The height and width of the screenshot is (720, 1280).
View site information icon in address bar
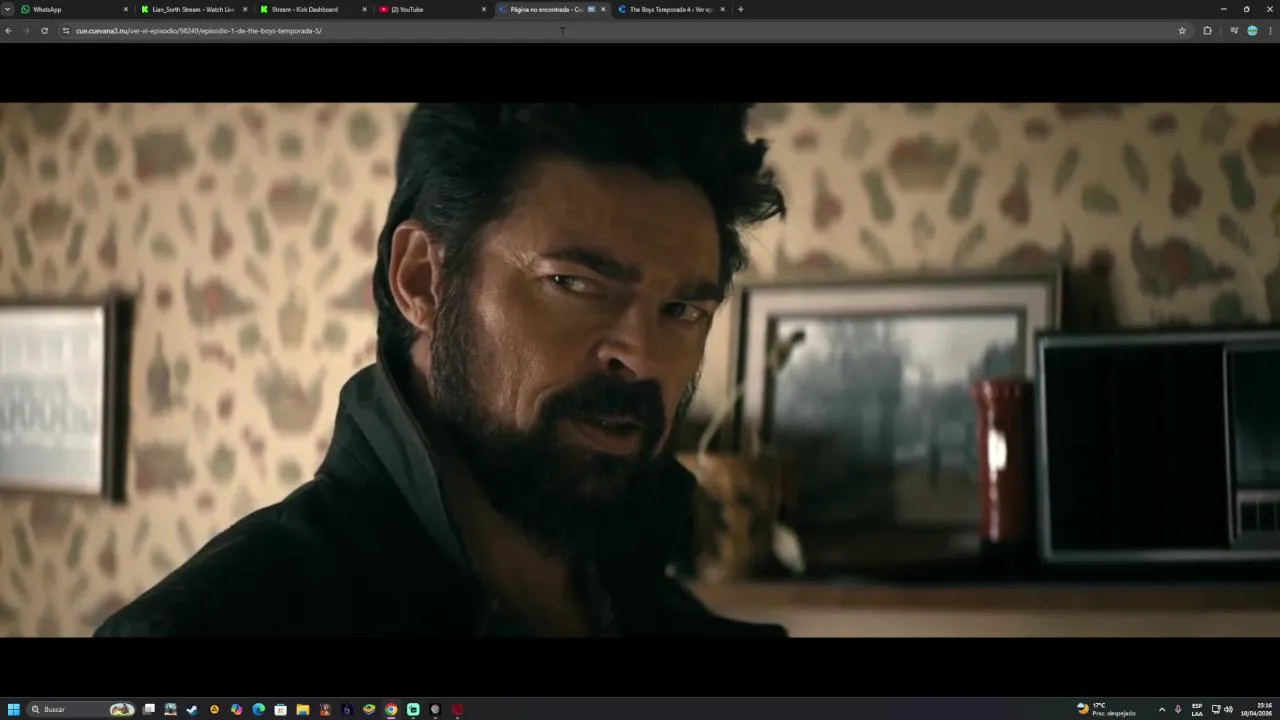pos(66,31)
